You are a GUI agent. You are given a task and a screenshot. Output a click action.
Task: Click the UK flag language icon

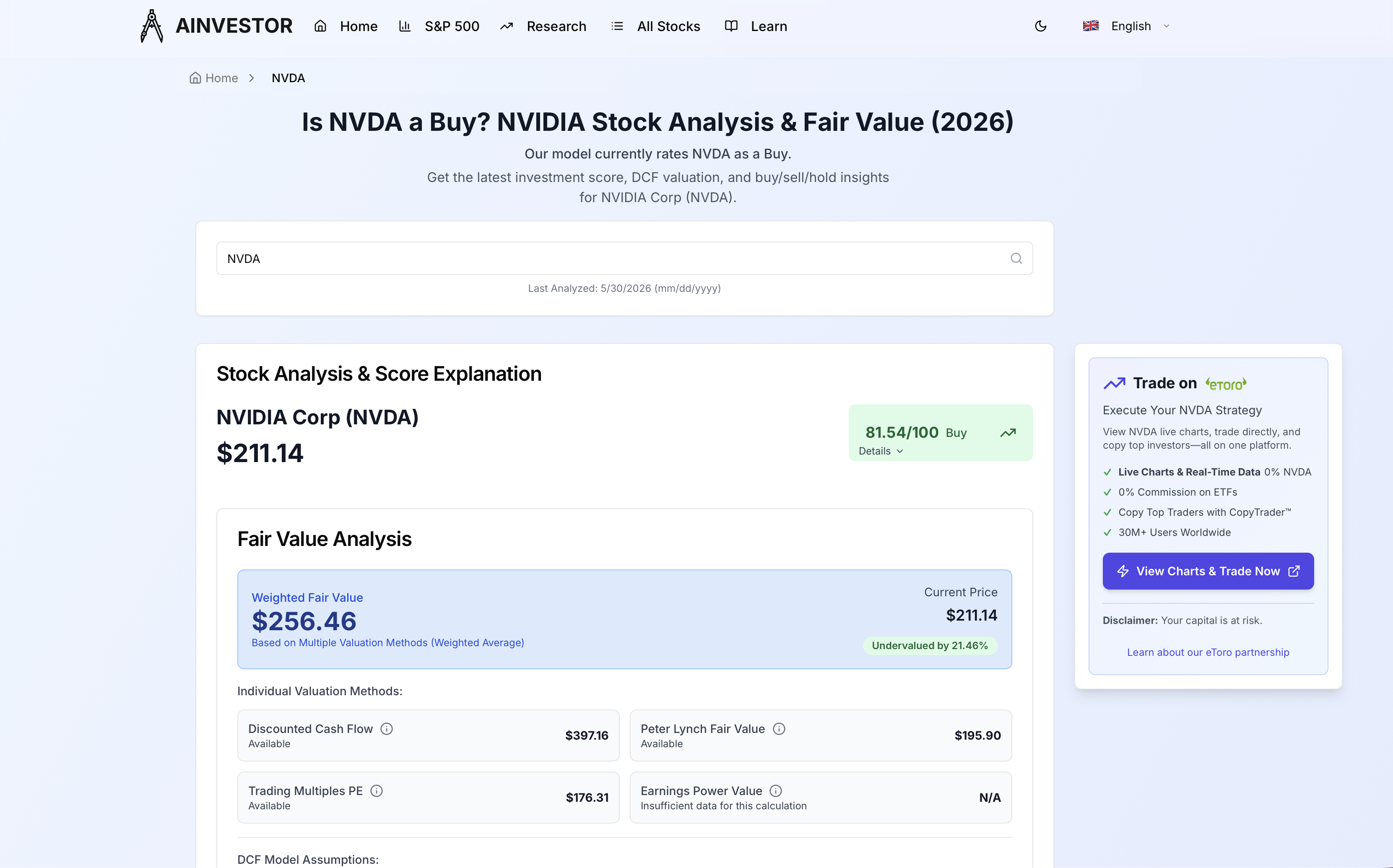[1091, 26]
